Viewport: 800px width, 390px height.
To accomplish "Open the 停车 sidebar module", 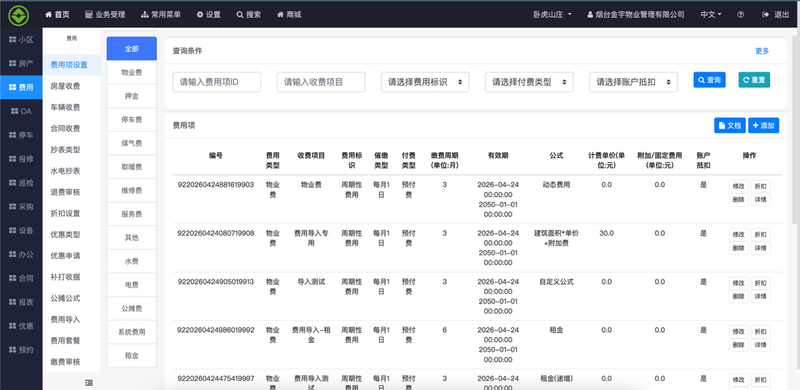I will [21, 135].
